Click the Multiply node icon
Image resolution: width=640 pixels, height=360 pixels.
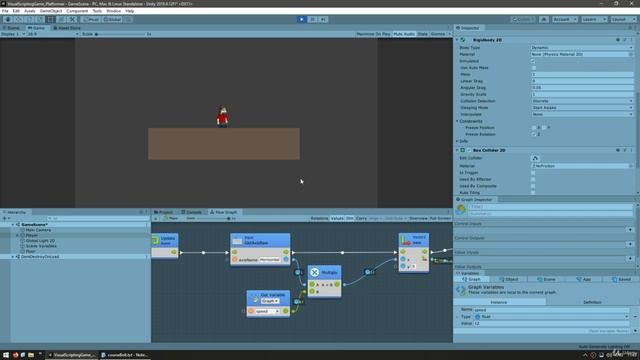coord(314,272)
